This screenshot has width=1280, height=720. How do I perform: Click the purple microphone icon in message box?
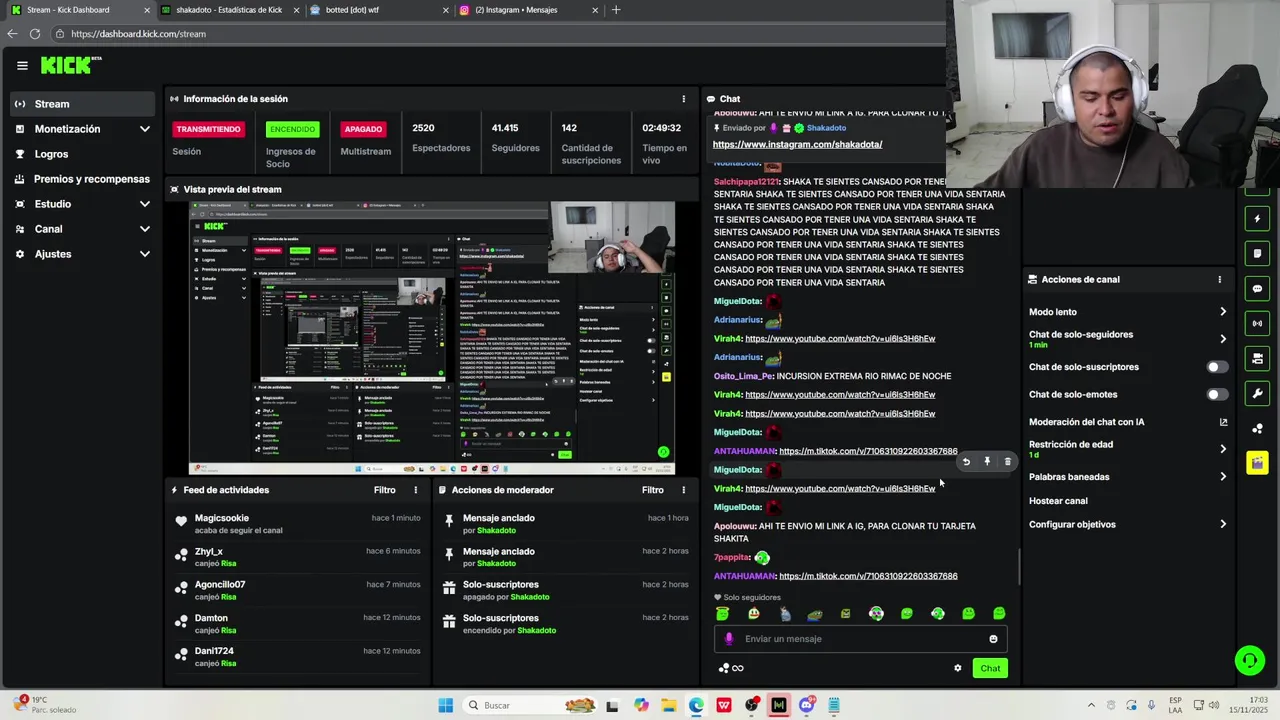pos(729,639)
